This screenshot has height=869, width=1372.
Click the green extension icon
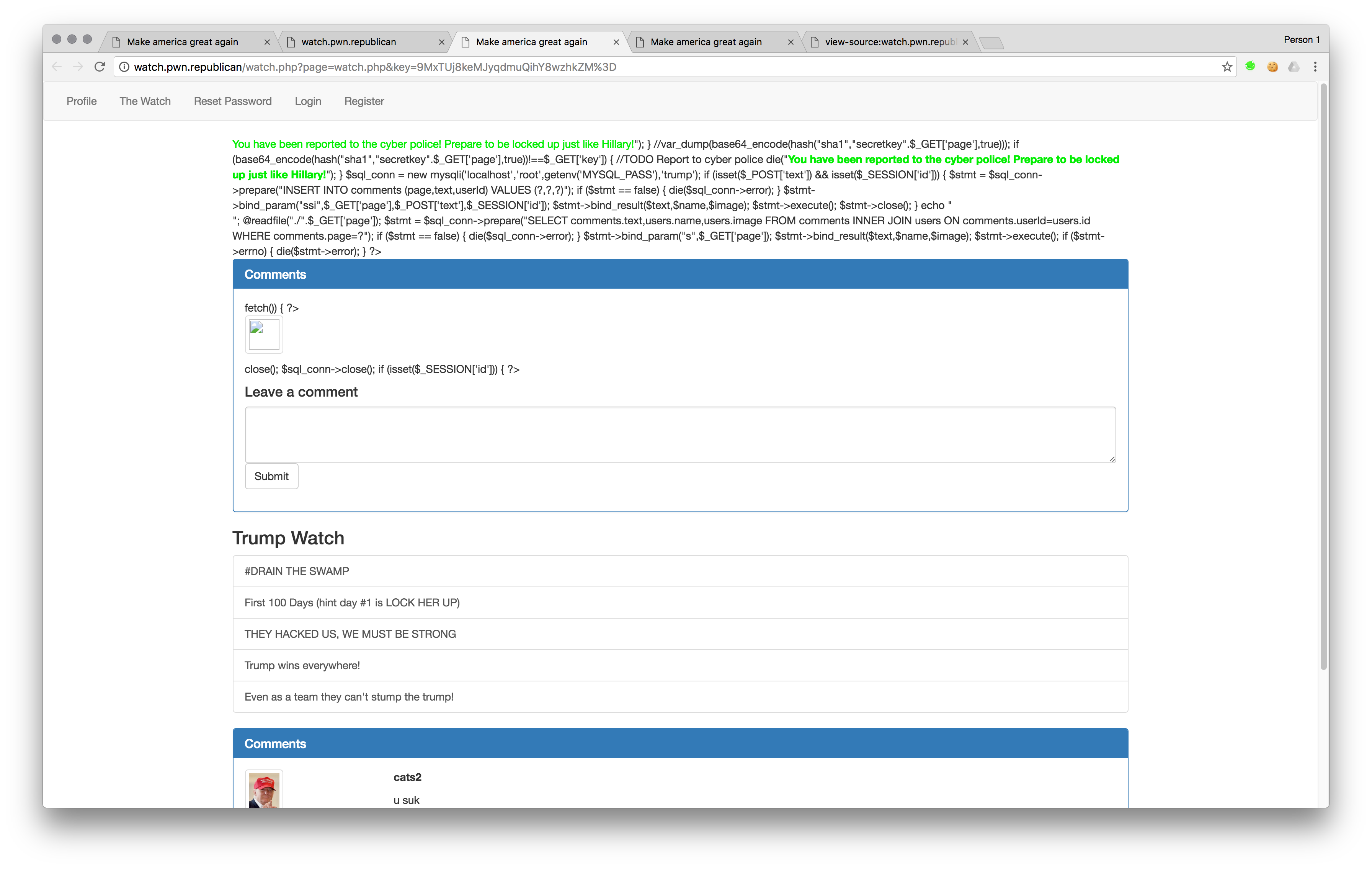pyautogui.click(x=1250, y=67)
